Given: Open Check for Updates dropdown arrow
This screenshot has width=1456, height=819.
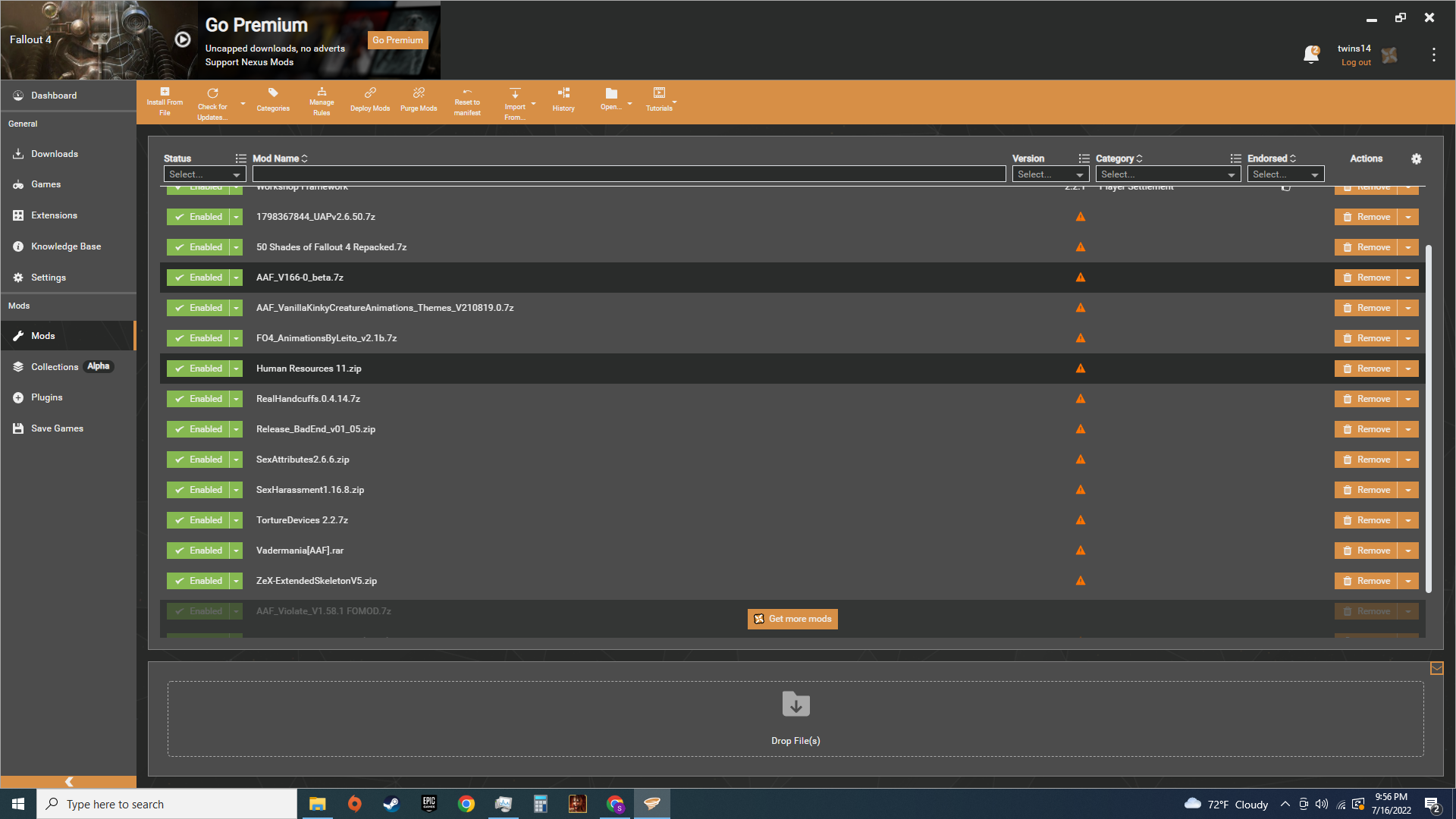Looking at the screenshot, I should point(243,104).
